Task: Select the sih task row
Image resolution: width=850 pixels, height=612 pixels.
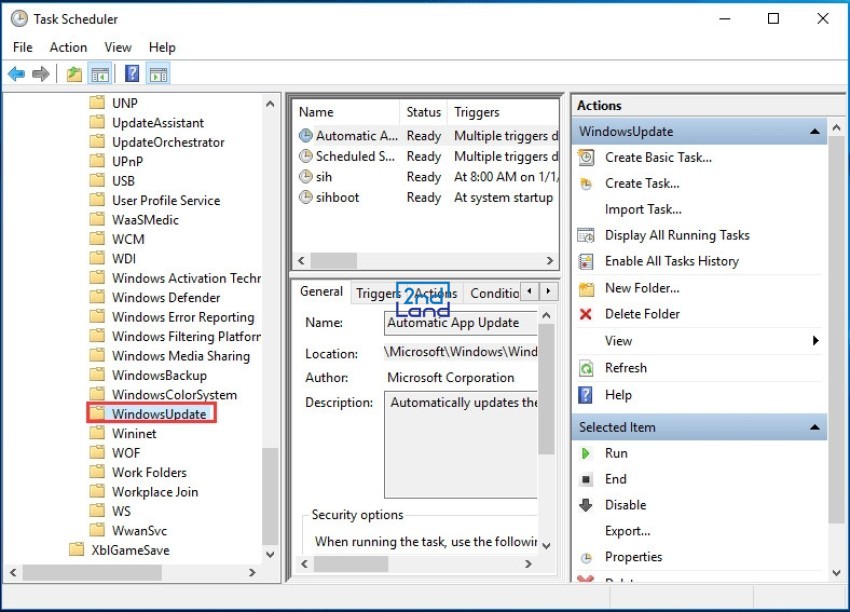Action: point(427,177)
